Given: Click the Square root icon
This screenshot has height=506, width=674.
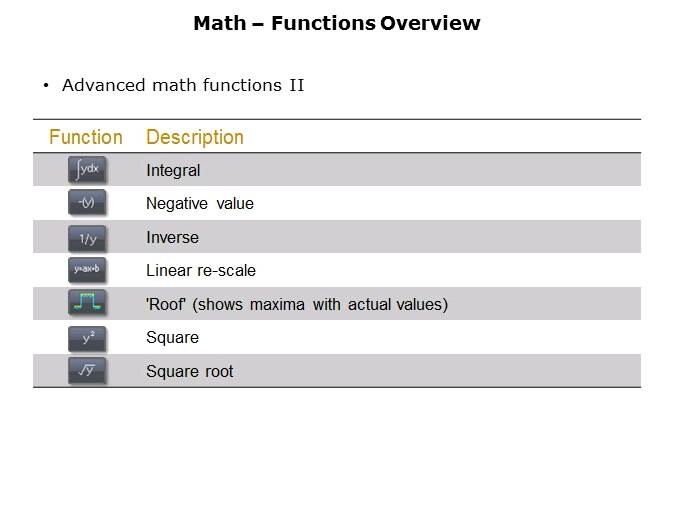Looking at the screenshot, I should 87,371.
